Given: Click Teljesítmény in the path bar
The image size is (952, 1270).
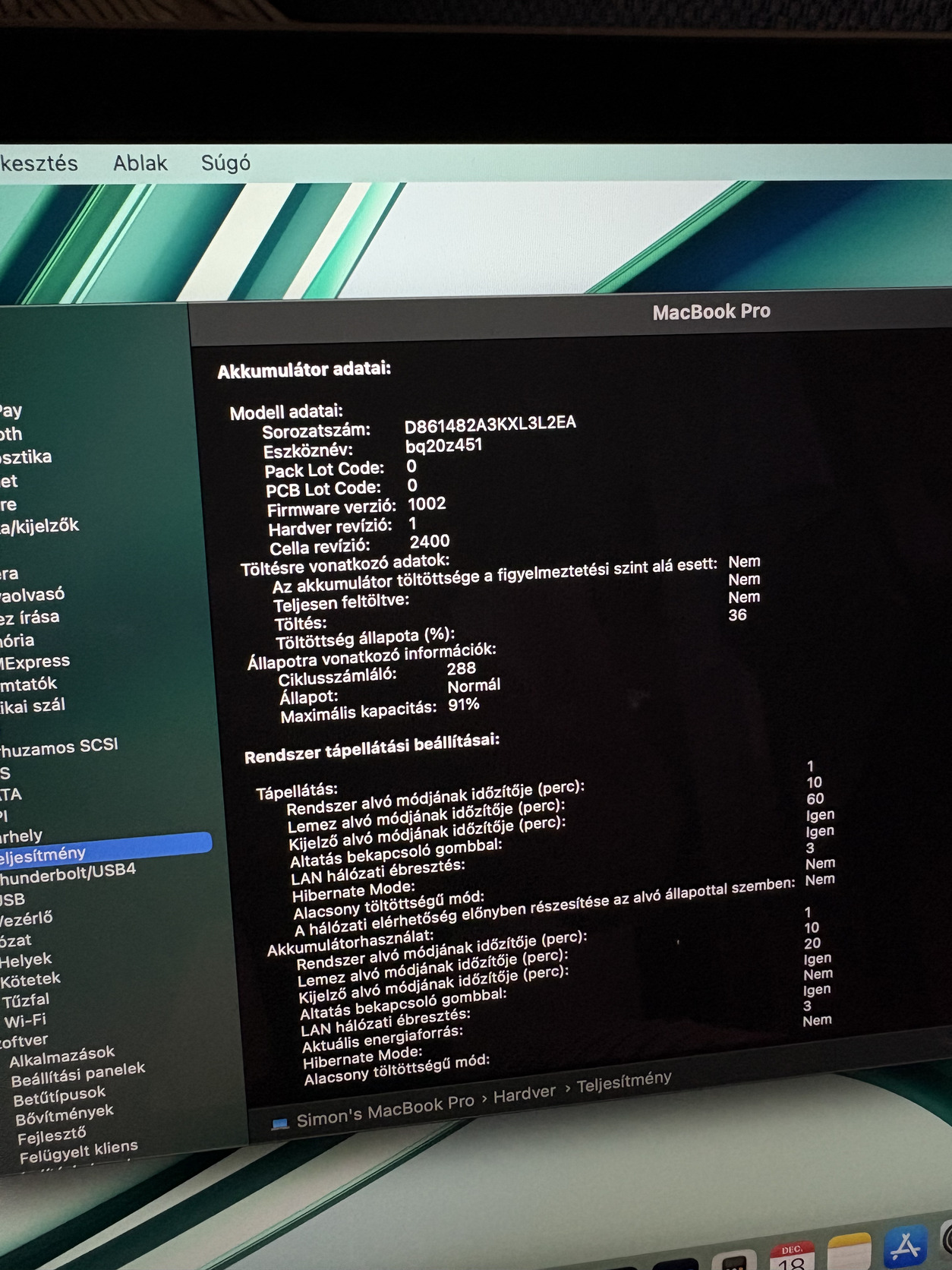Looking at the screenshot, I should tap(624, 1082).
